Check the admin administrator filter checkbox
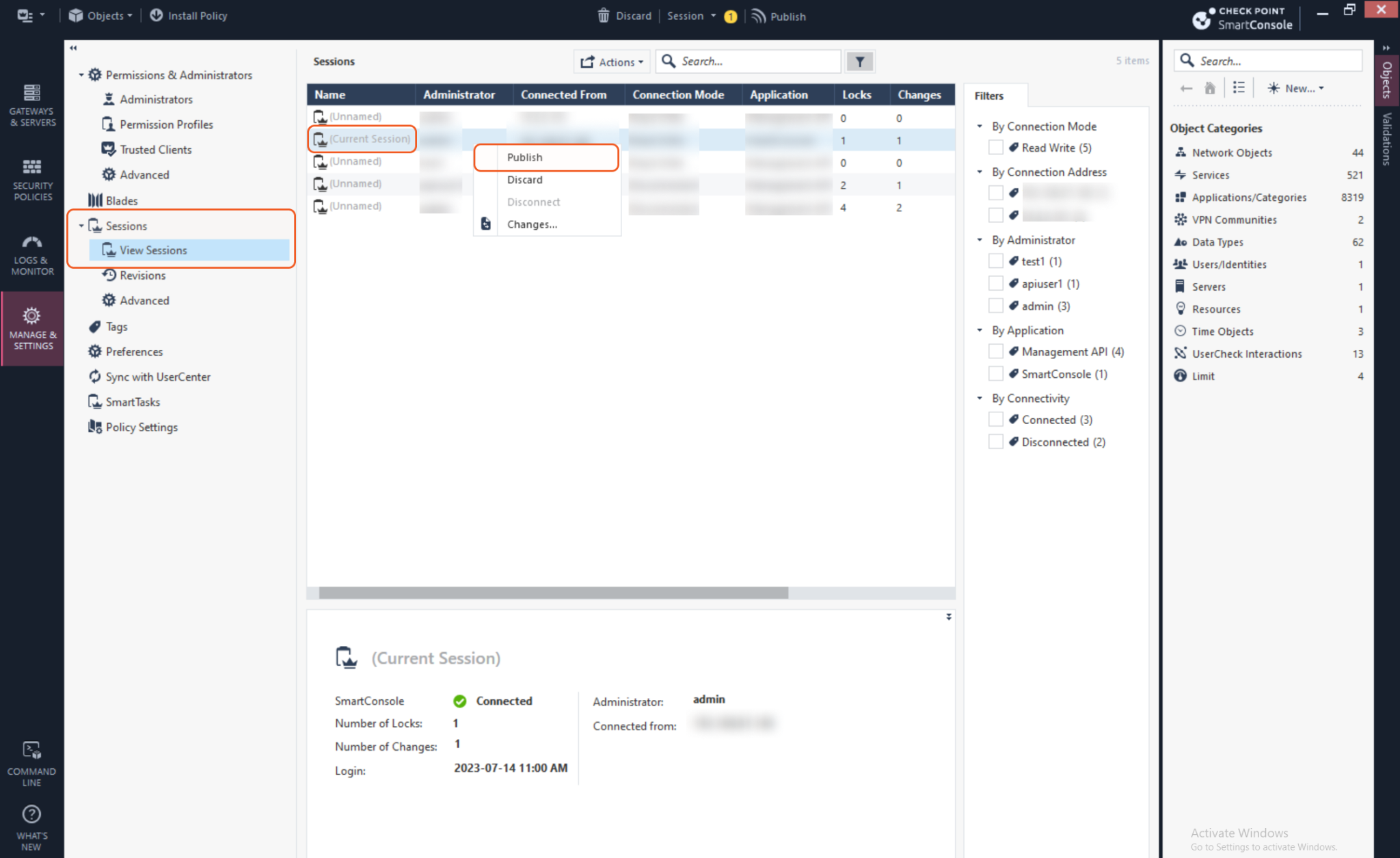This screenshot has height=858, width=1400. coord(995,306)
